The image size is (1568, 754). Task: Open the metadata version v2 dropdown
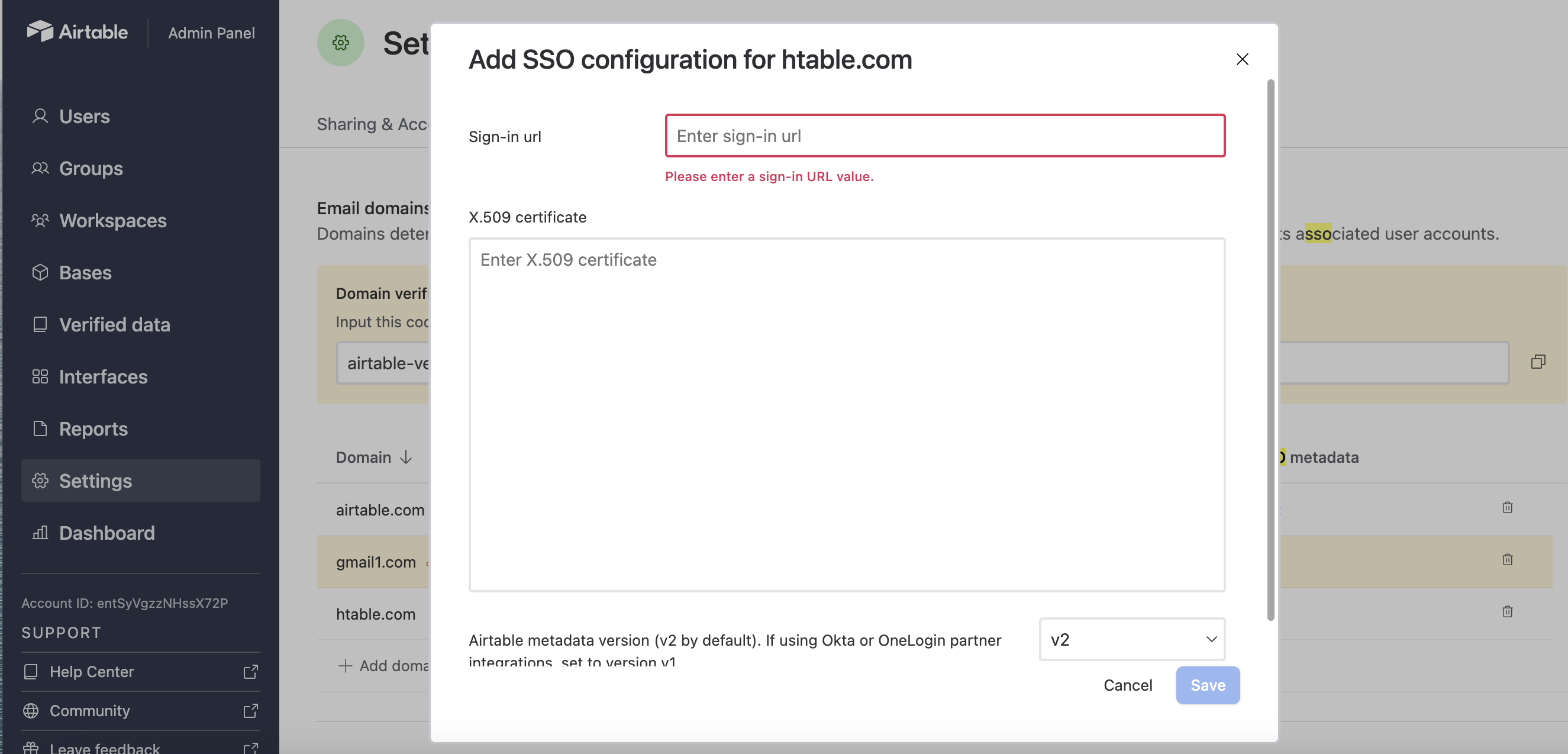click(1131, 639)
